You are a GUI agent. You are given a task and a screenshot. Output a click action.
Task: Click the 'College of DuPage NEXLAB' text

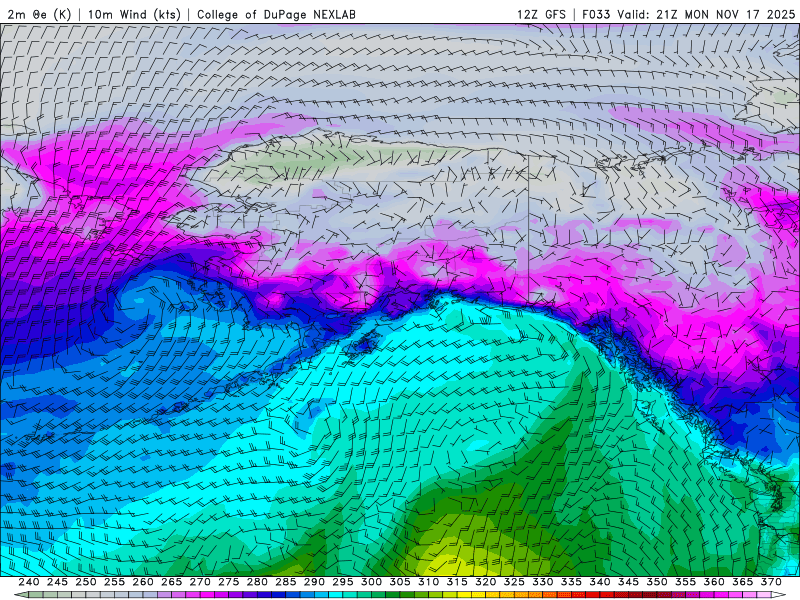[276, 14]
